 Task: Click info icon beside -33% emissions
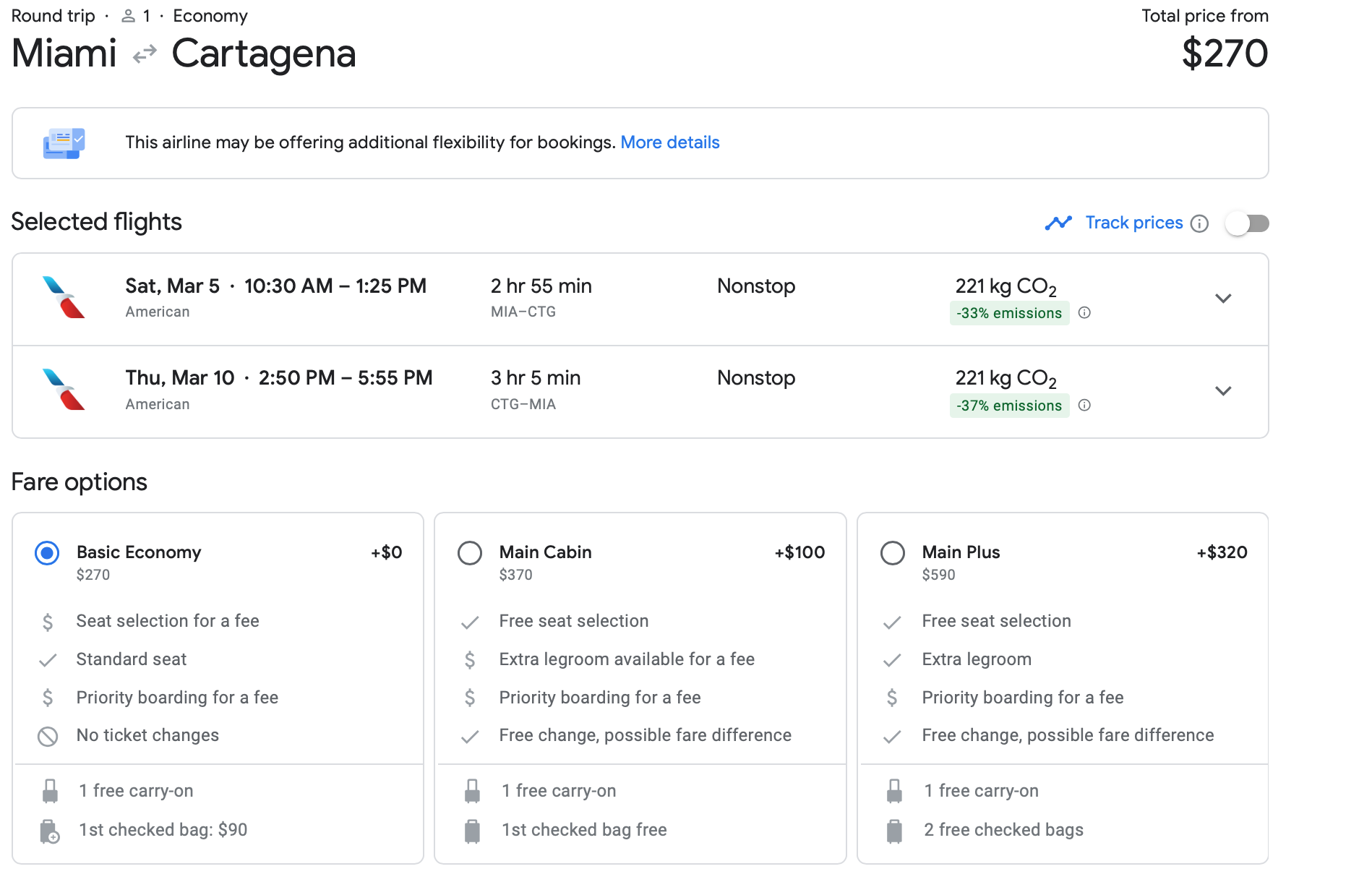(x=1084, y=313)
